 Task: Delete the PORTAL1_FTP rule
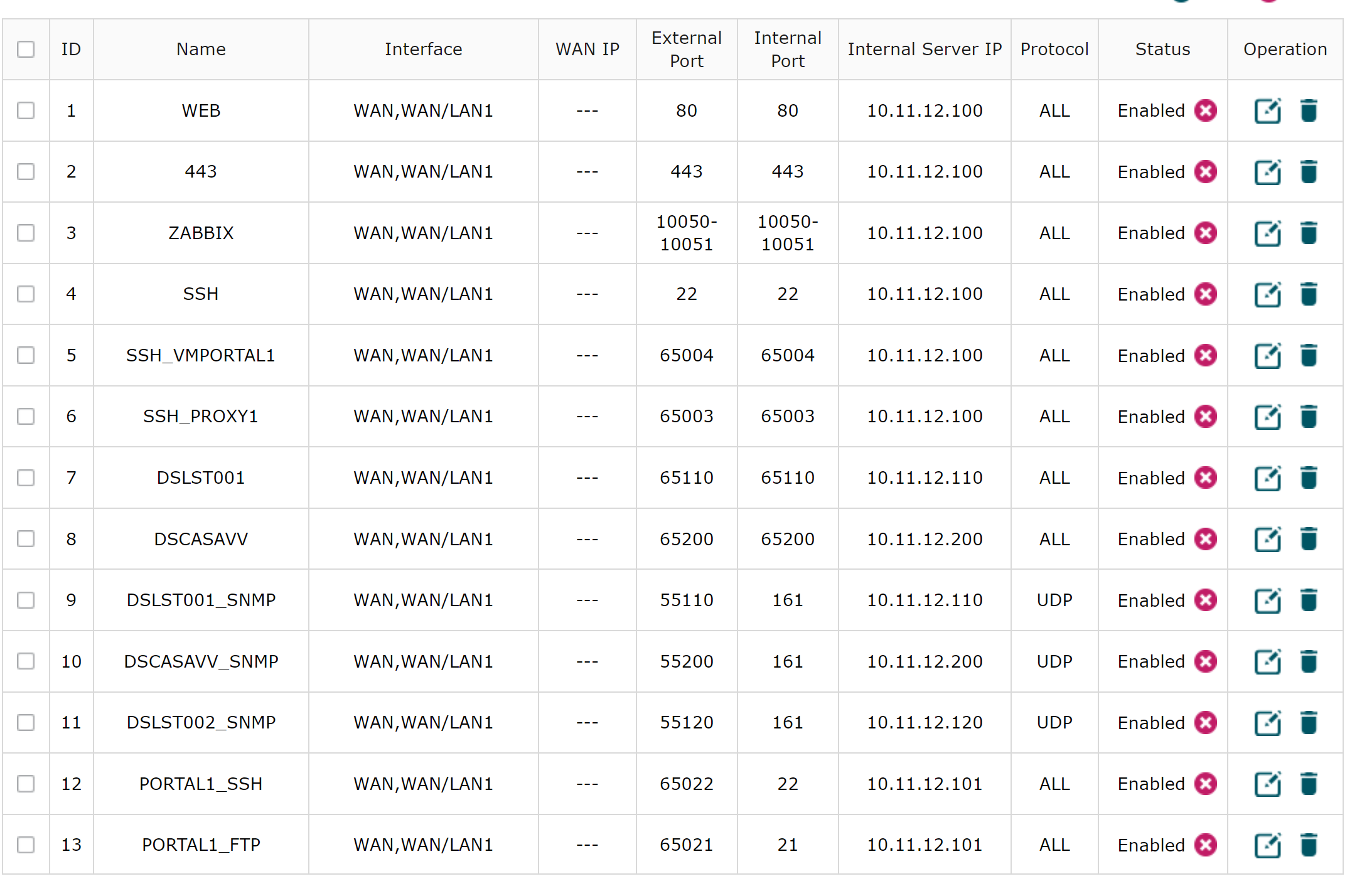click(1308, 845)
